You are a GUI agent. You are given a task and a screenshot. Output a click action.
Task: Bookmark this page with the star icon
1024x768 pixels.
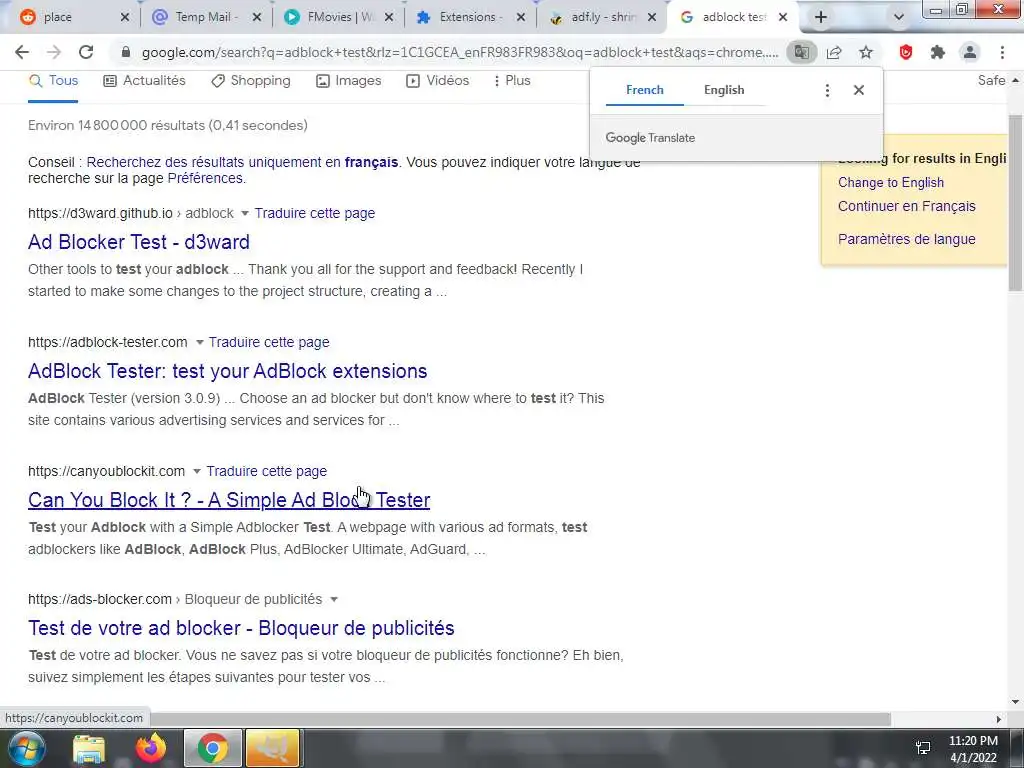click(x=866, y=52)
